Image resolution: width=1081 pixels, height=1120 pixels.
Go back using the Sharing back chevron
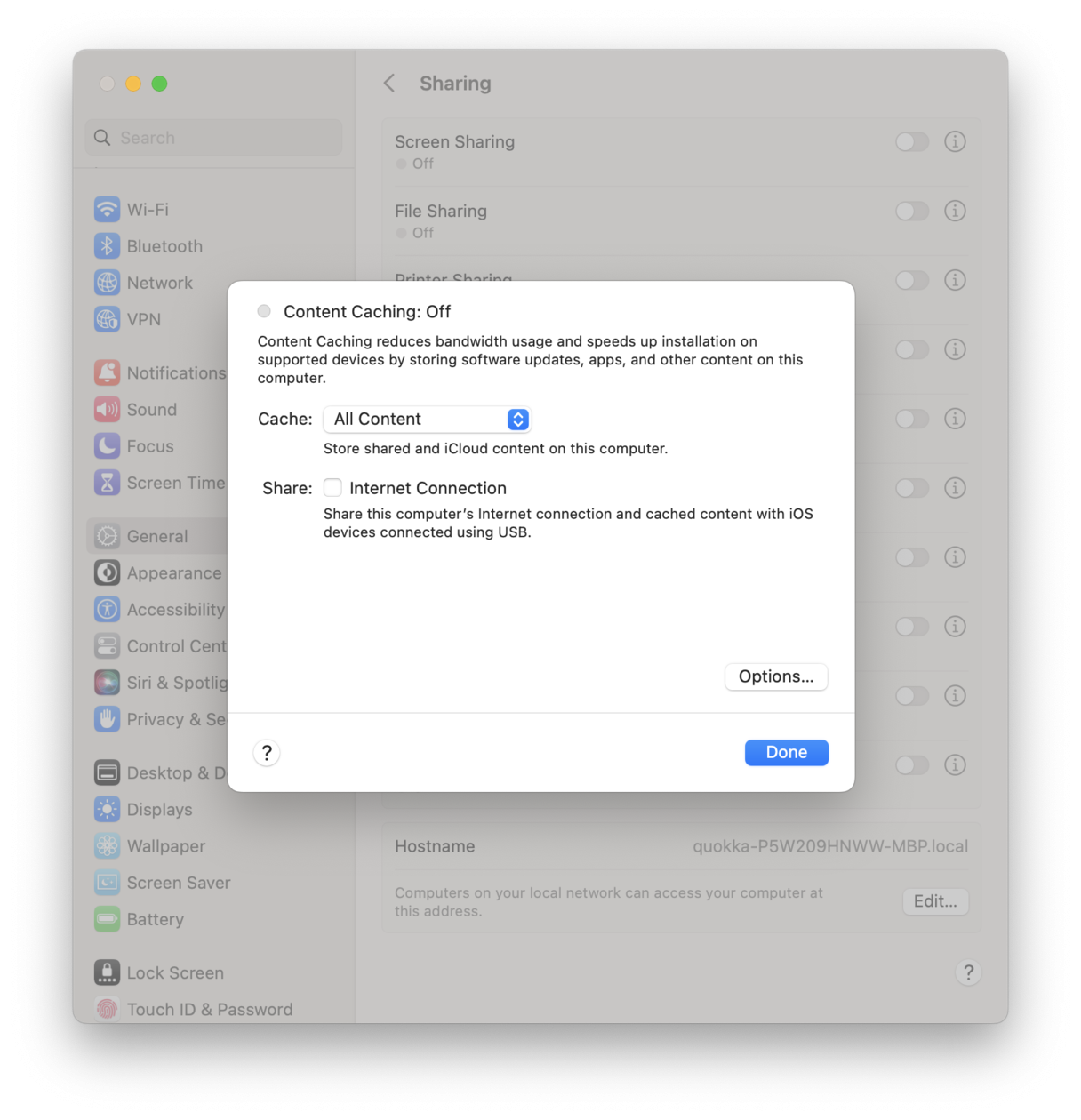coord(389,84)
